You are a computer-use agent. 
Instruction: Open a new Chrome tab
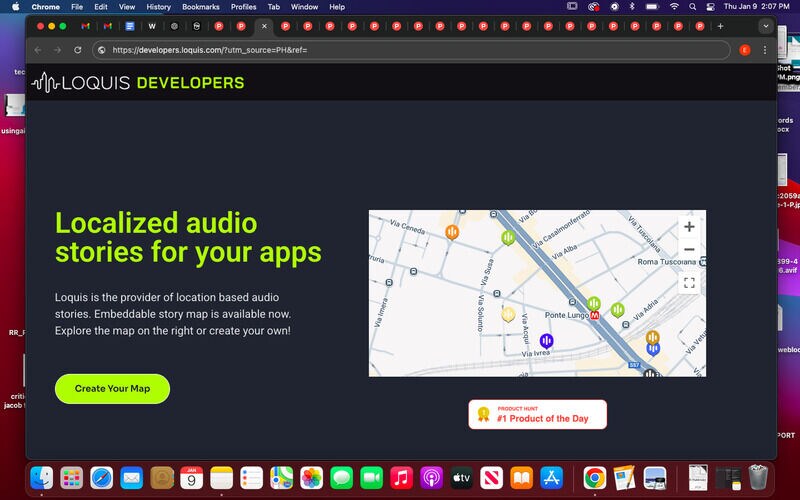[720, 26]
